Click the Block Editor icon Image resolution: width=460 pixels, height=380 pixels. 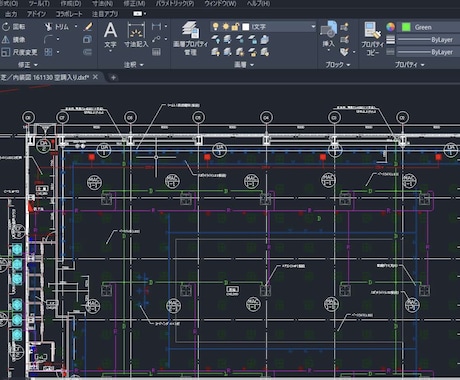345,39
